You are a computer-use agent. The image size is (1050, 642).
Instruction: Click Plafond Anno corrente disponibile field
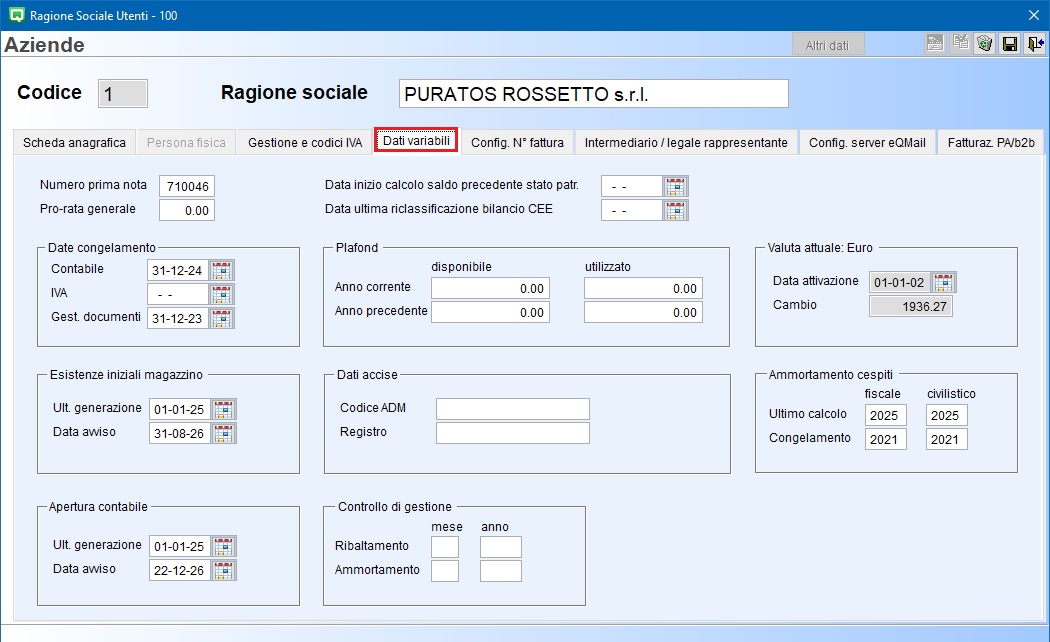[x=490, y=289]
